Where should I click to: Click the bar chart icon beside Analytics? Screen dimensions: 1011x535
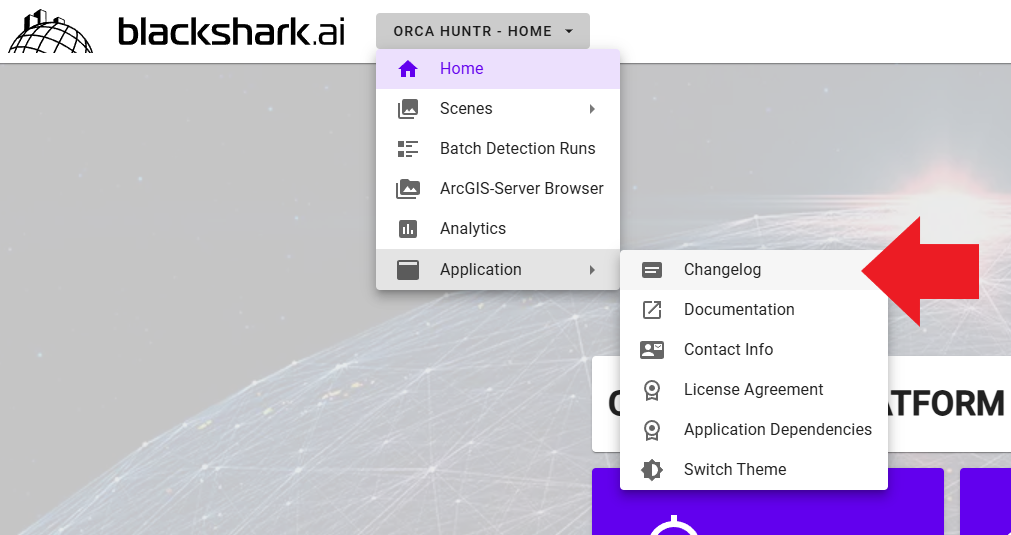coord(407,229)
